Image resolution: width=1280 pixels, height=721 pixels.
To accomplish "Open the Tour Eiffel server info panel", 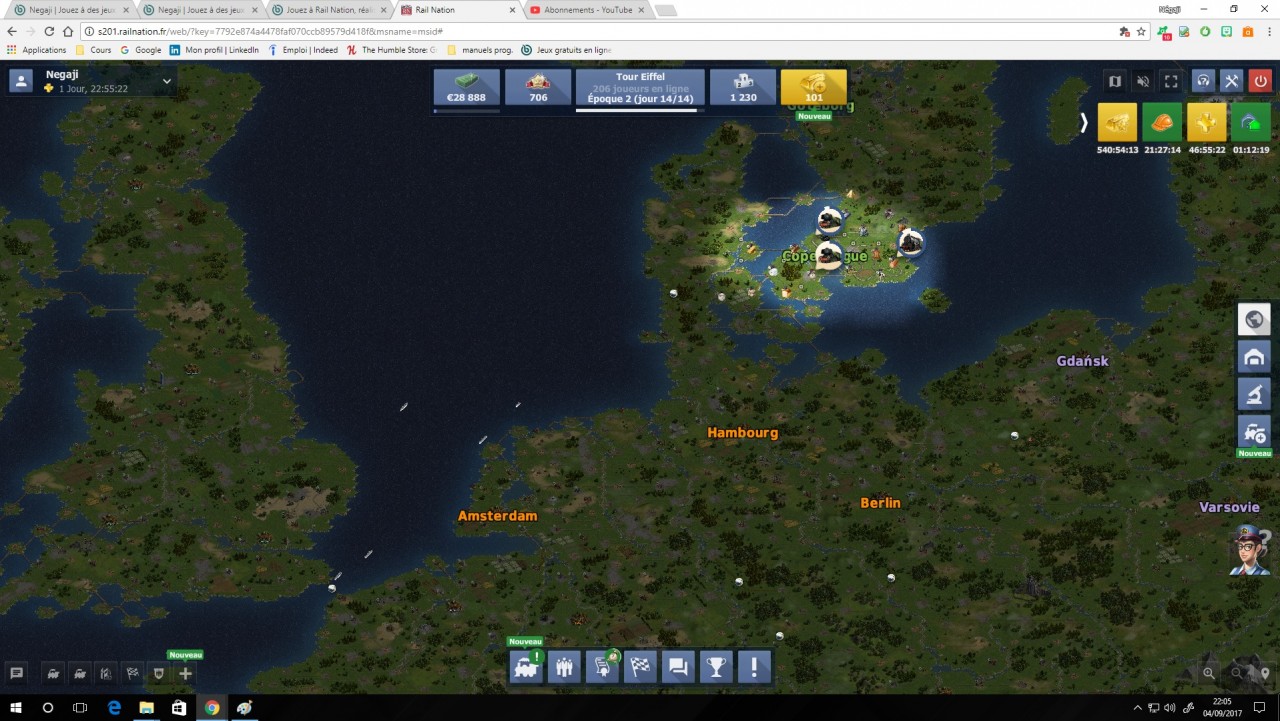I will click(640, 87).
